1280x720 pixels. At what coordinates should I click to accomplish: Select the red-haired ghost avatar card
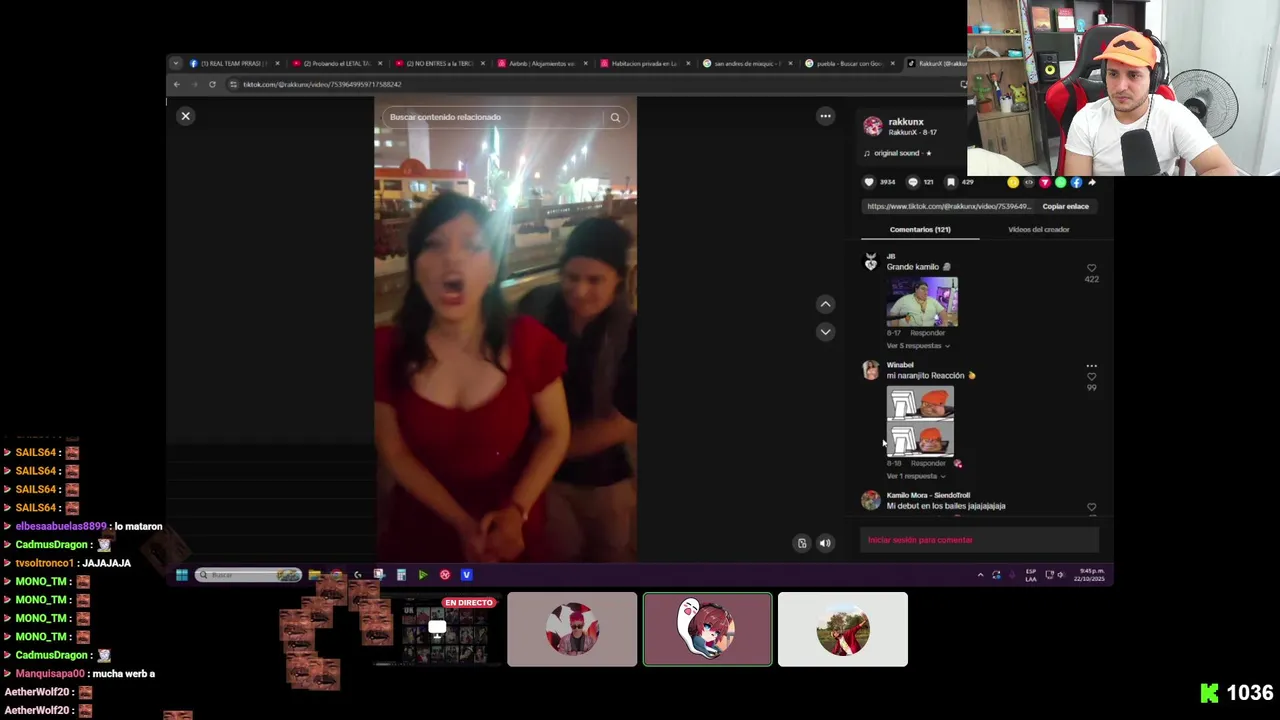pyautogui.click(x=708, y=629)
